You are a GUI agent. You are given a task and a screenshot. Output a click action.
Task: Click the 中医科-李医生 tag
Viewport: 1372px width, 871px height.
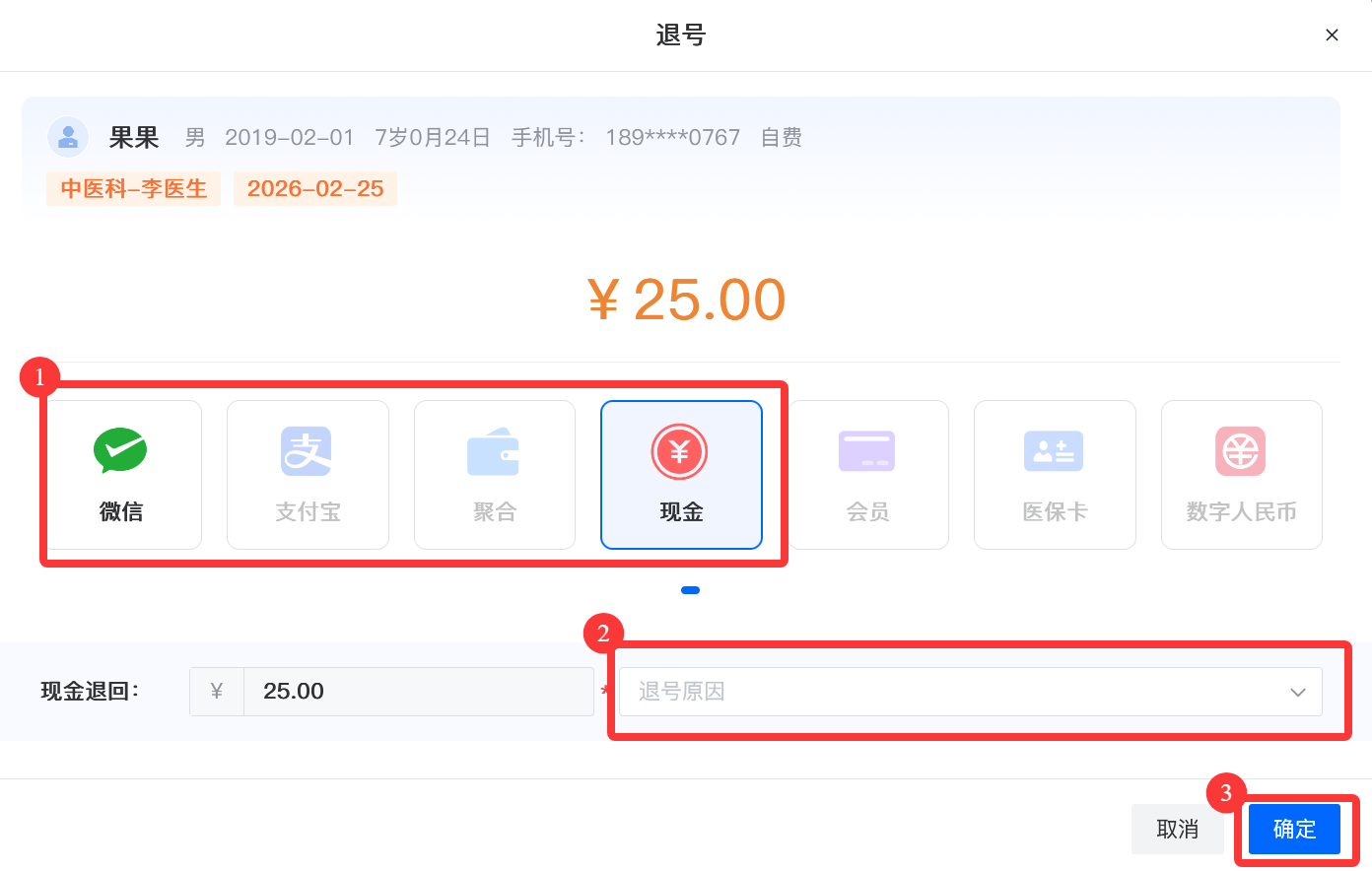134,188
